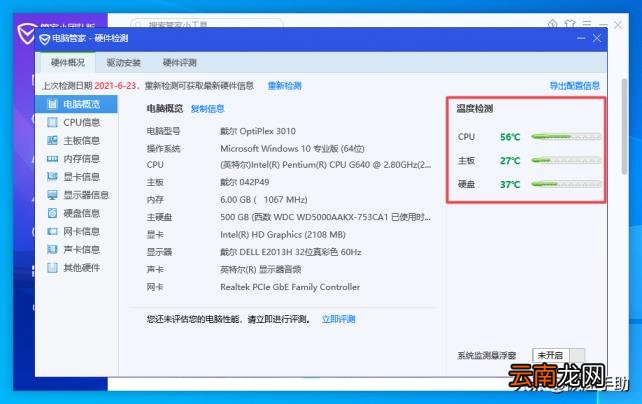Click the 复制信息 link

(208, 108)
